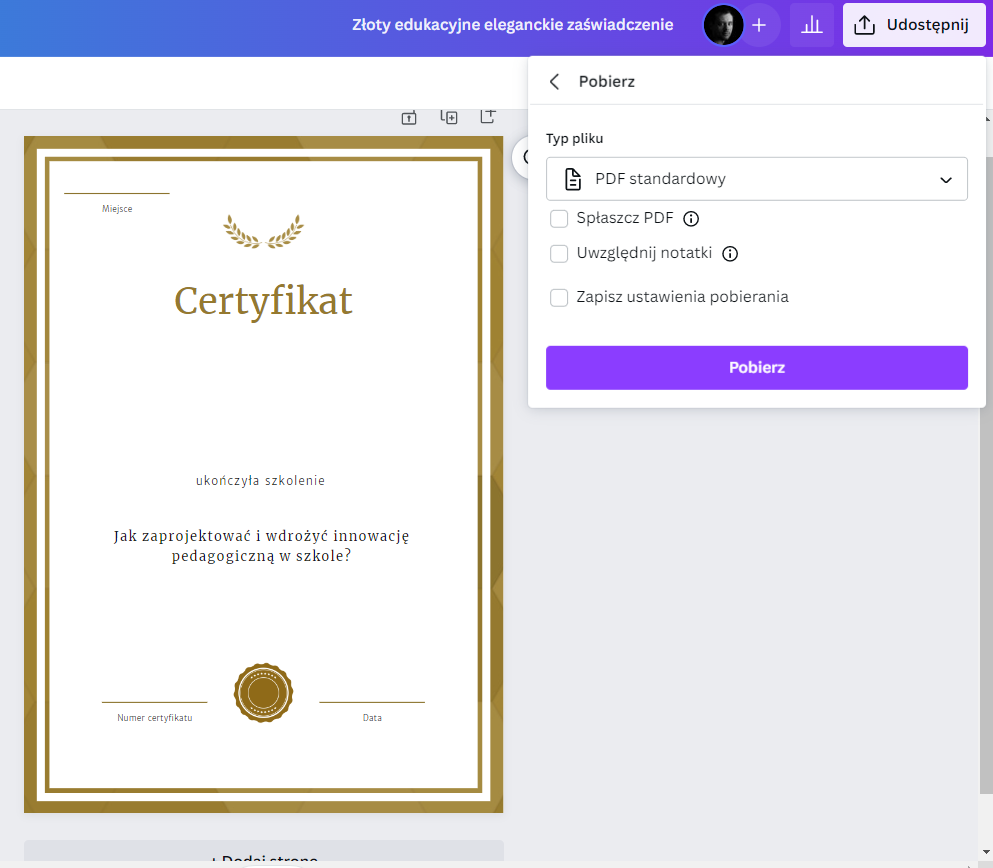The image size is (993, 868).
Task: Open the user profile avatar
Action: click(x=723, y=25)
